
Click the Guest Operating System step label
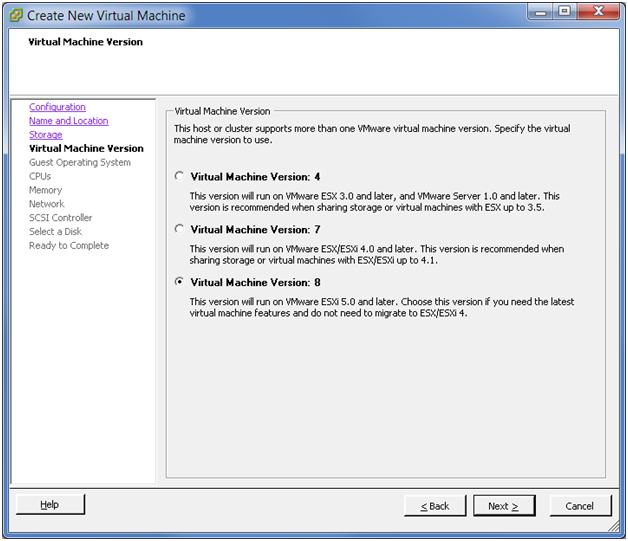[80, 163]
